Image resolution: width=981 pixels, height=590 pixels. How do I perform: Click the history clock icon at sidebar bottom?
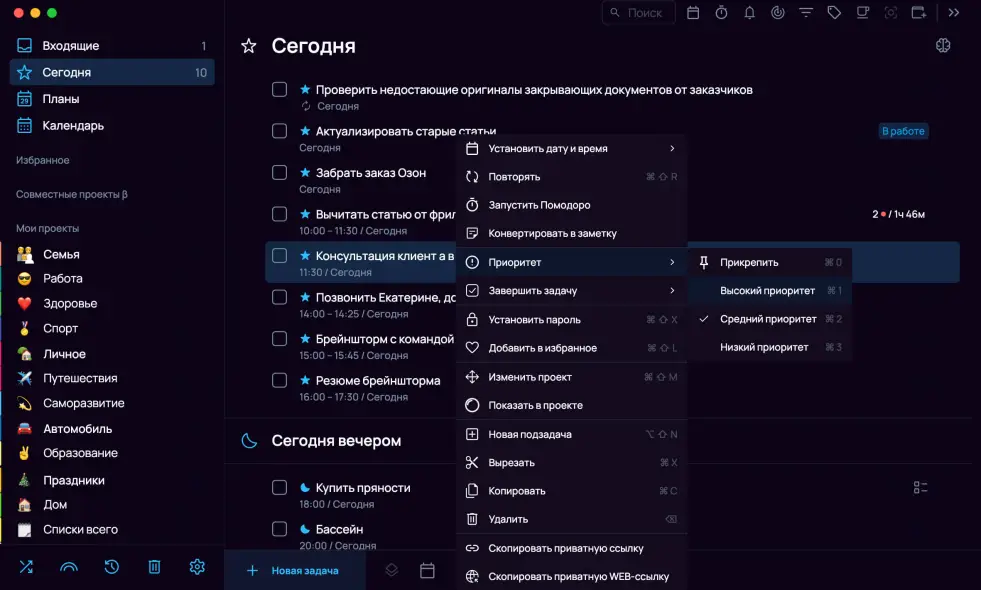(111, 567)
